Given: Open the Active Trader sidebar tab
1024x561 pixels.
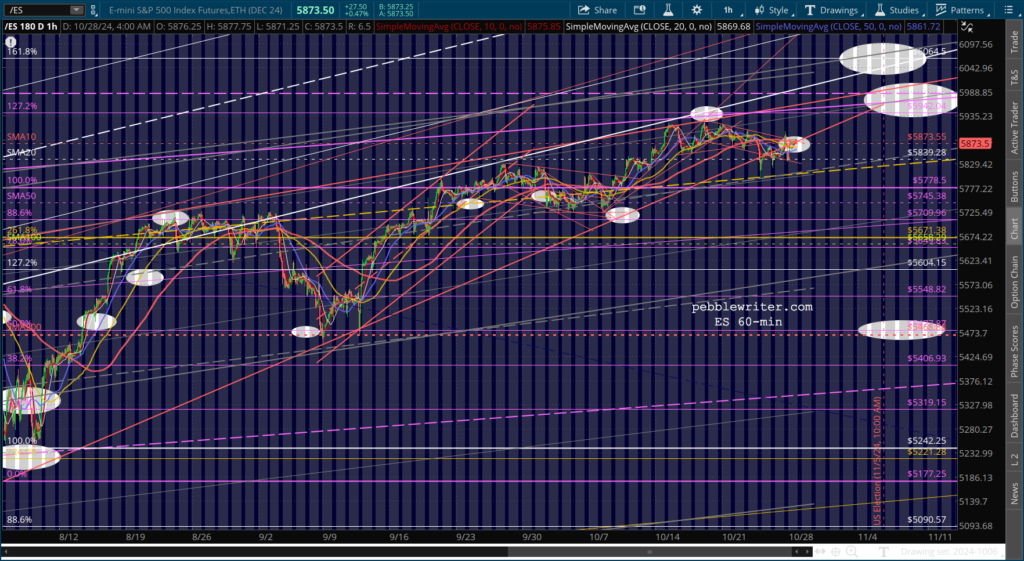Looking at the screenshot, I should (x=1014, y=127).
